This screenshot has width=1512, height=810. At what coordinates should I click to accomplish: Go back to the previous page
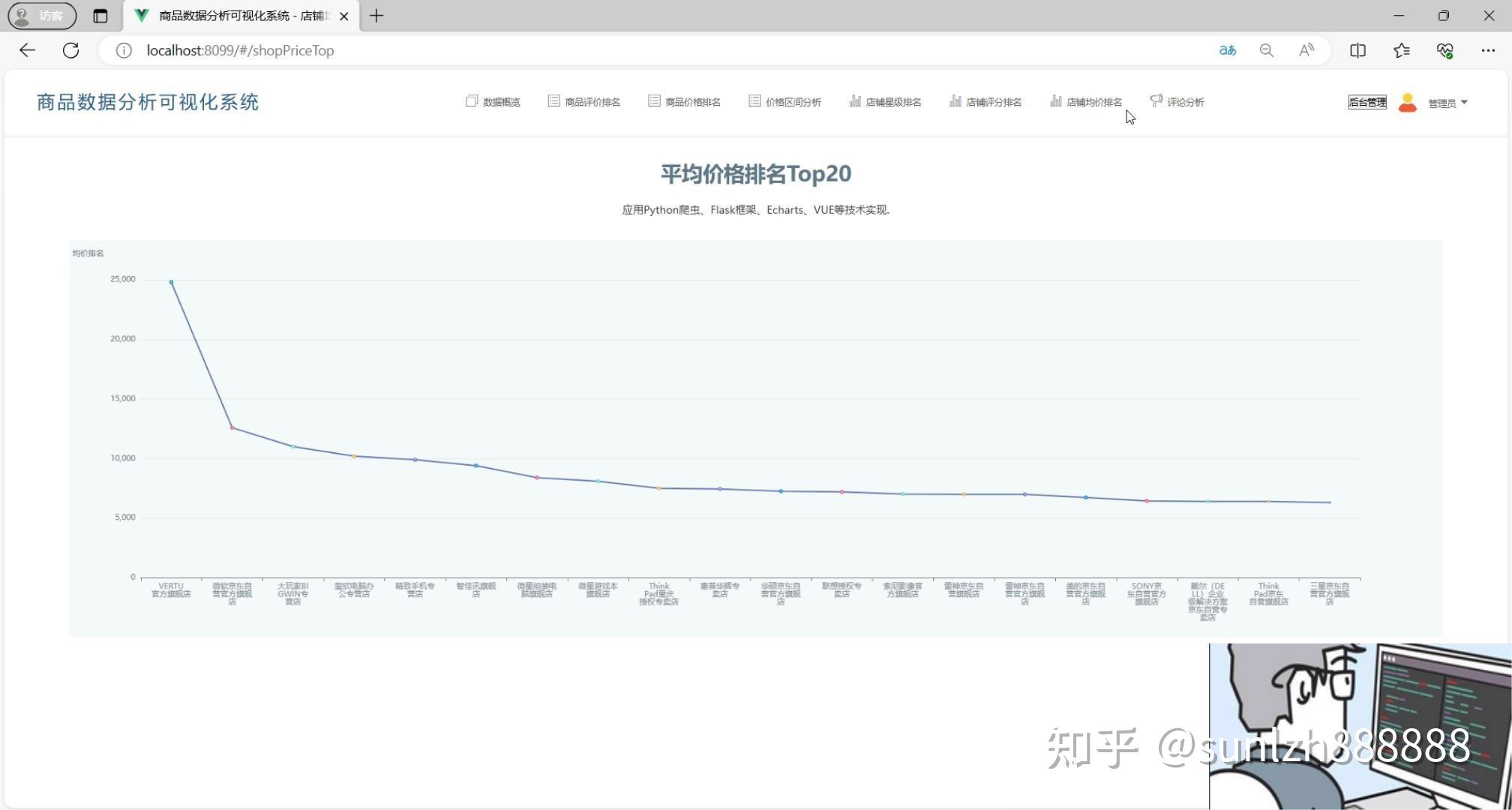pos(28,50)
